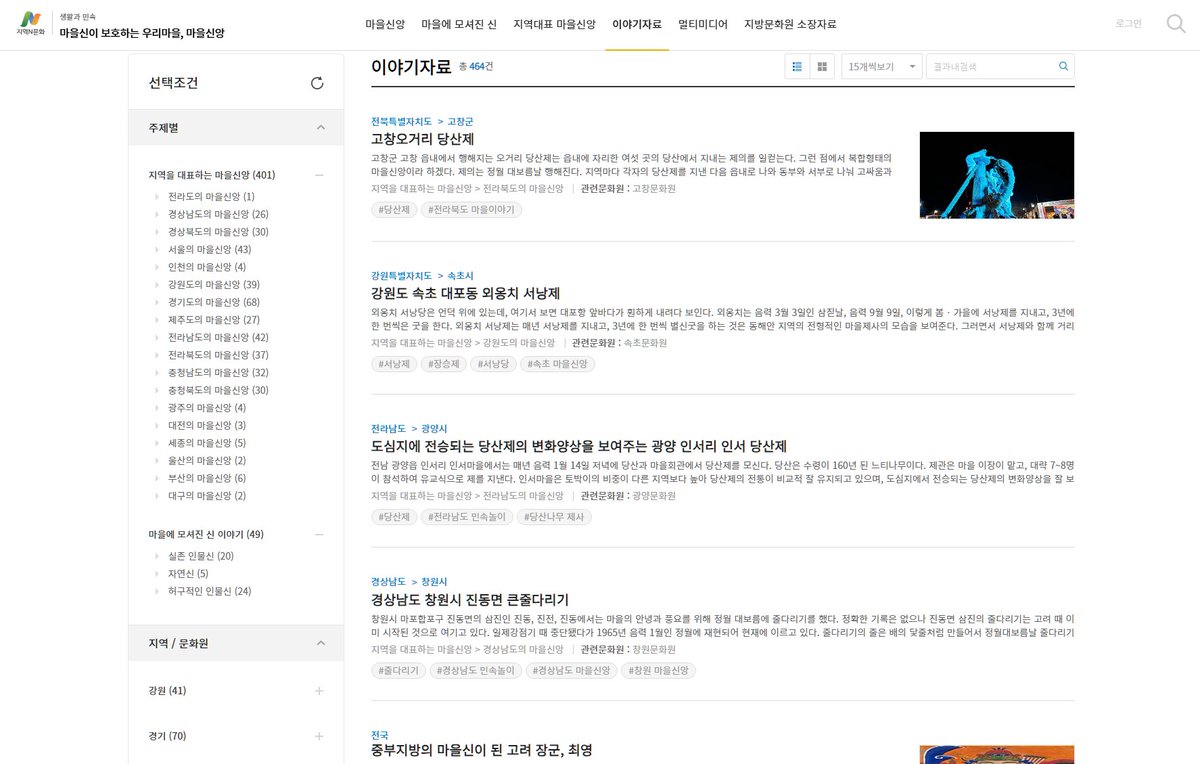Expand the 경기 (70) region with plus
Image resolution: width=1200 pixels, height=764 pixels.
319,736
